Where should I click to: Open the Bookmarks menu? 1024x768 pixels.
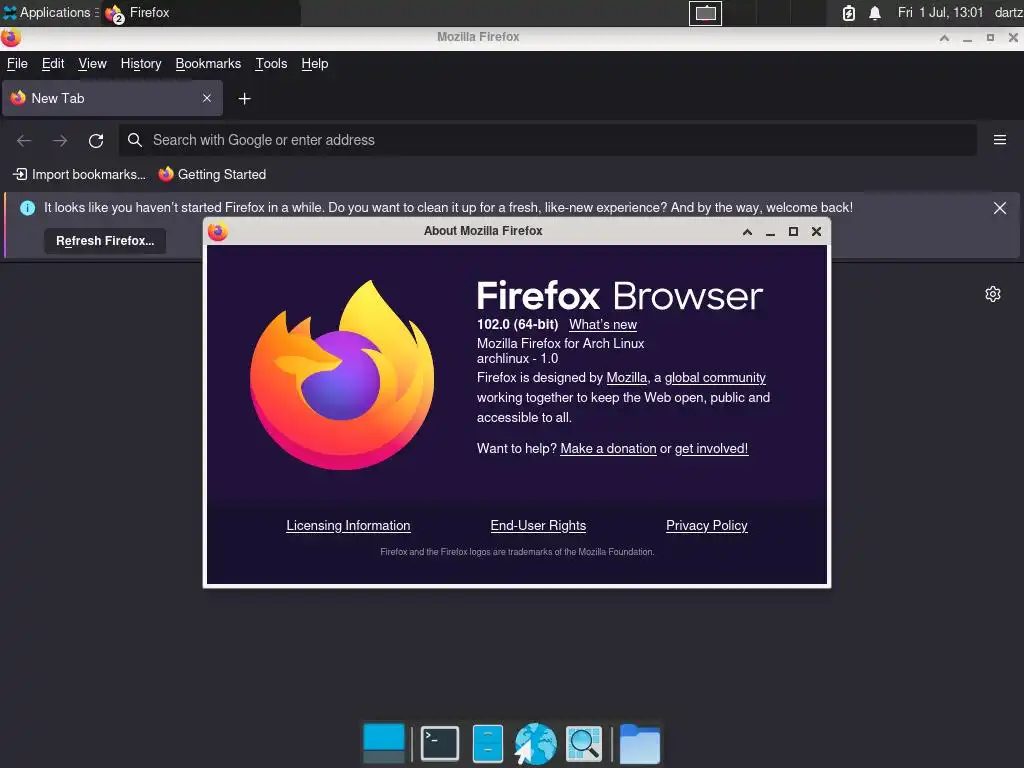click(208, 63)
